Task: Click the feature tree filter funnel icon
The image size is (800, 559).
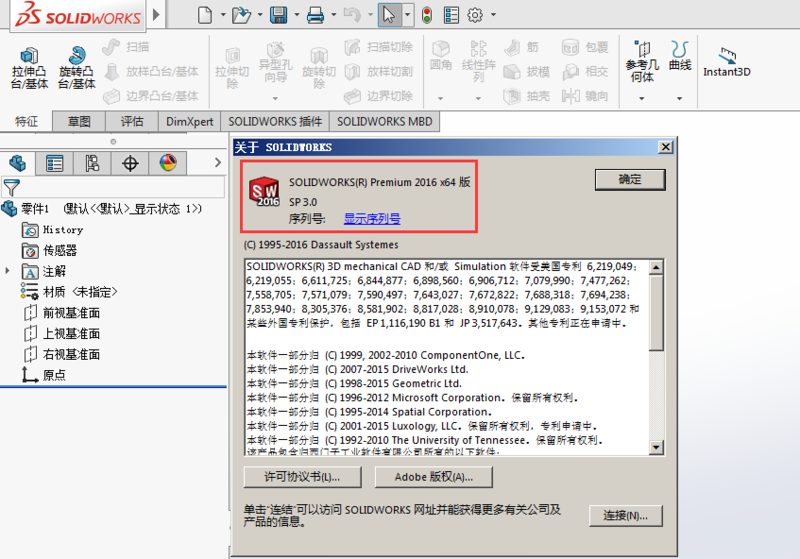Action: (11, 188)
